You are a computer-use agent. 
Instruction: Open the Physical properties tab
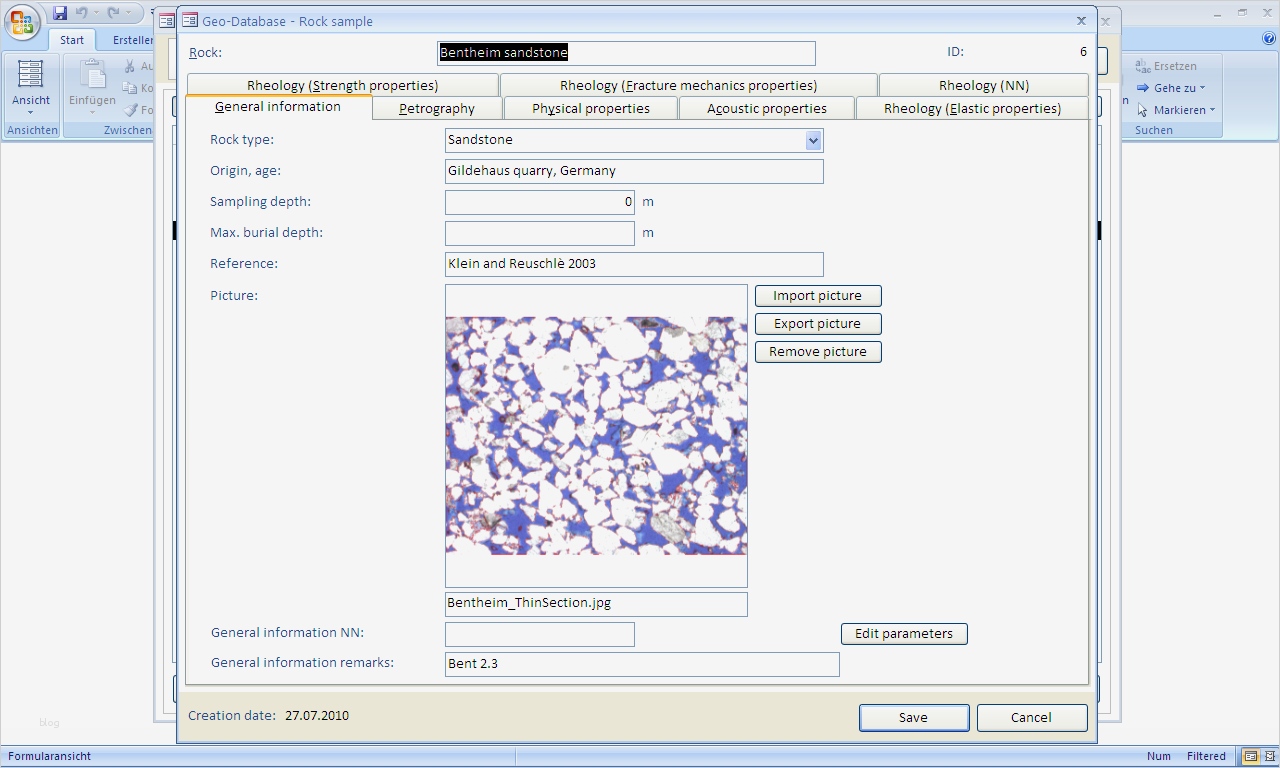pos(591,109)
